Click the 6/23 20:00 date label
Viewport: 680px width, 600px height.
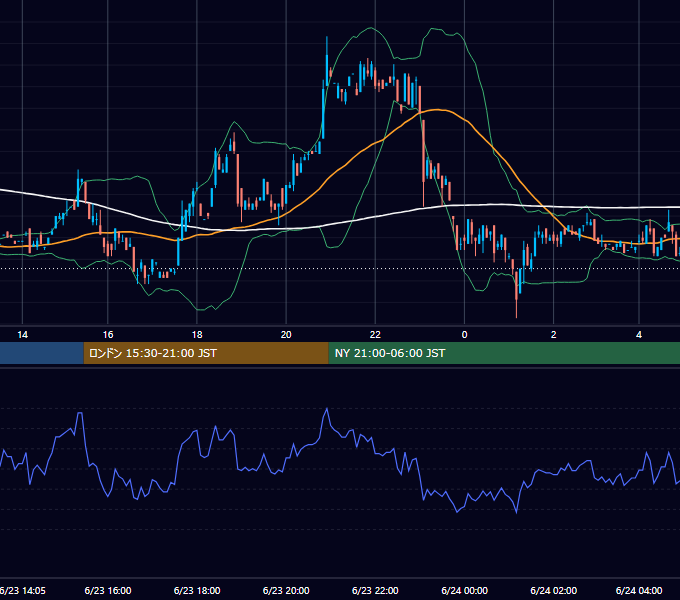(286, 590)
